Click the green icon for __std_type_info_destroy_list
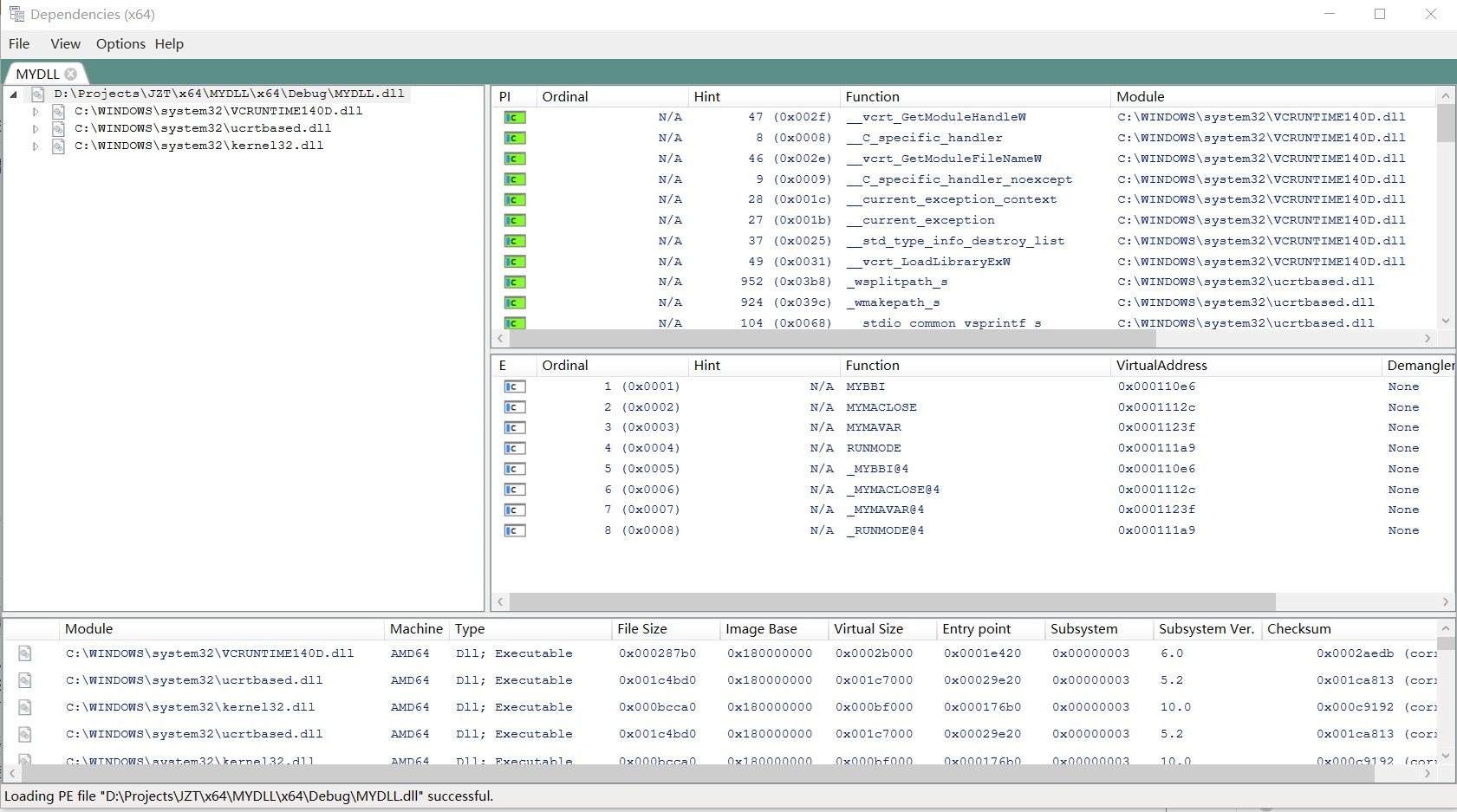The width and height of the screenshot is (1457, 812). coord(515,241)
